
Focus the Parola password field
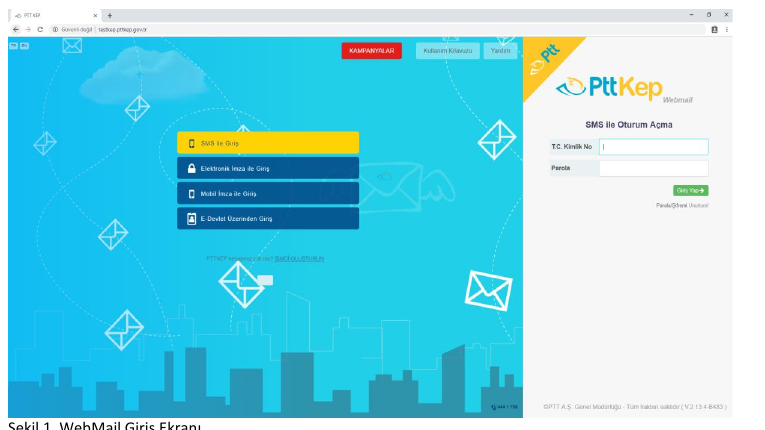[654, 168]
